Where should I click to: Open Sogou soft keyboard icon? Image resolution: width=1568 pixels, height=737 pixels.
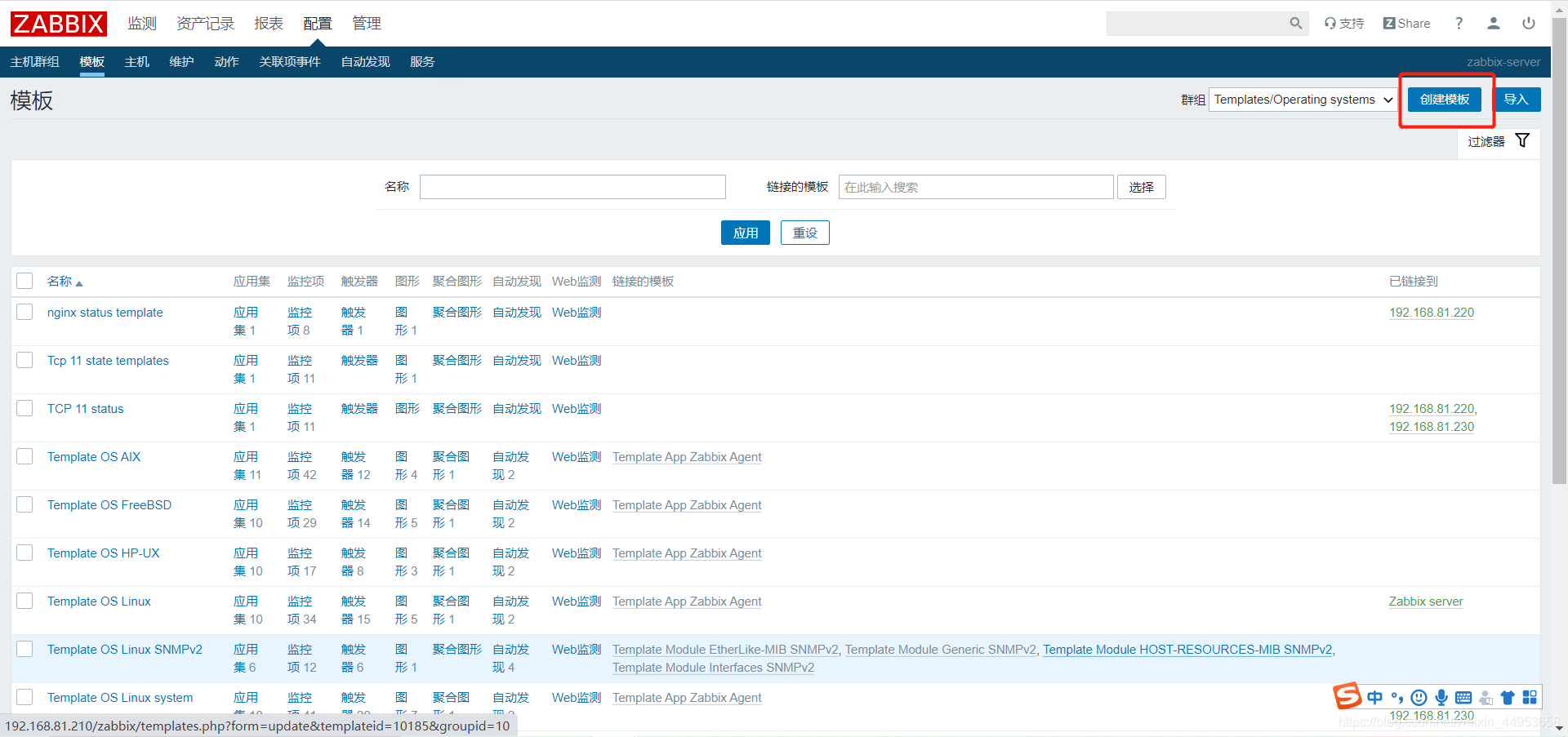[x=1463, y=697]
